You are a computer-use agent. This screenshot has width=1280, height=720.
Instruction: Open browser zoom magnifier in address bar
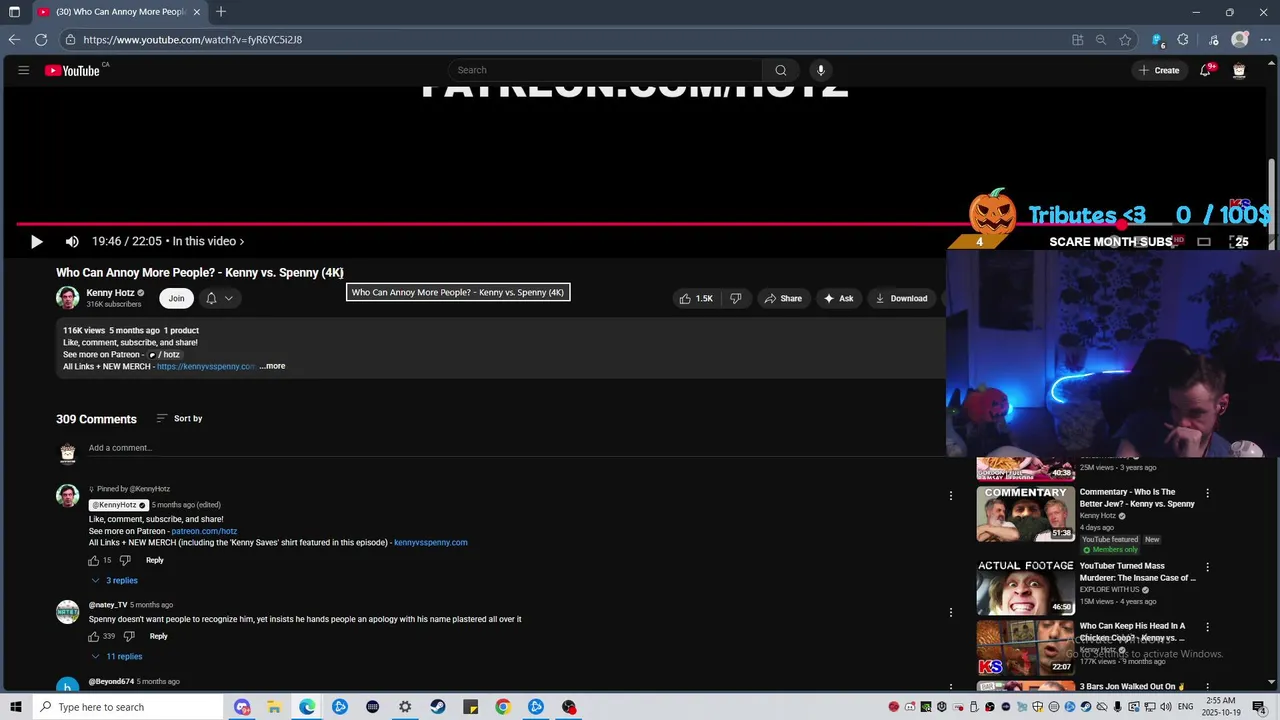point(1101,40)
